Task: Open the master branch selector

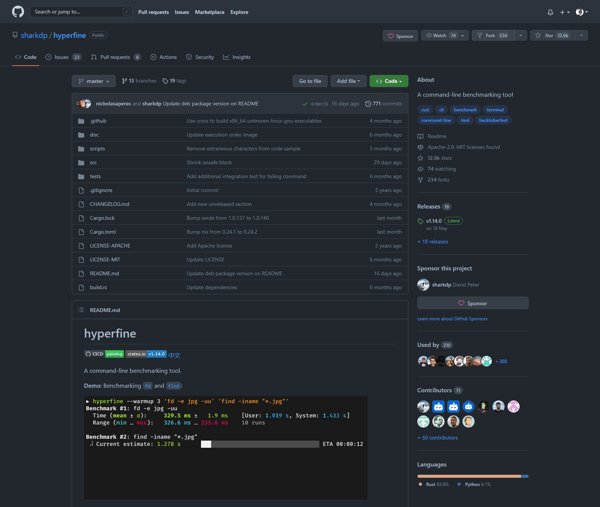Action: [94, 81]
